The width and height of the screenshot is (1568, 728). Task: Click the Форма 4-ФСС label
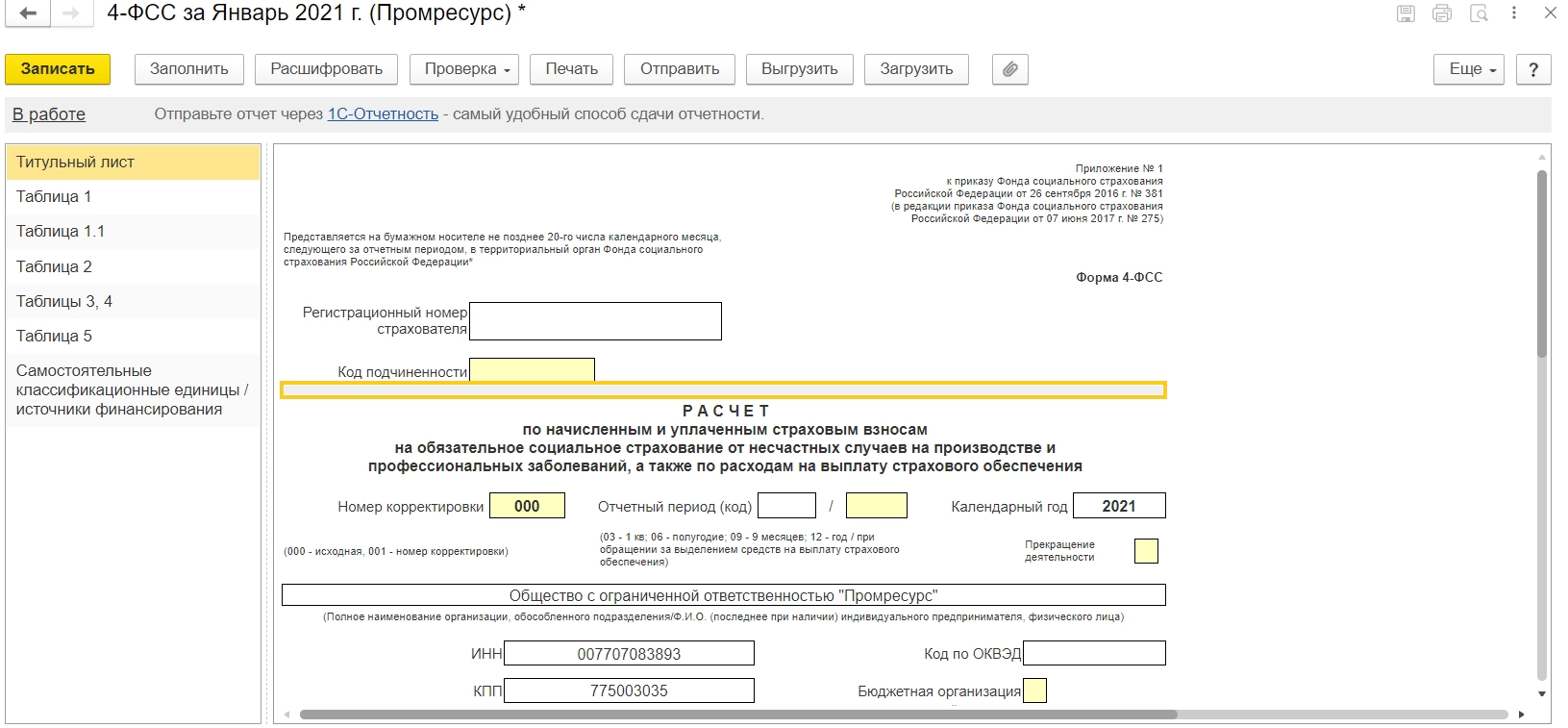coord(1119,278)
